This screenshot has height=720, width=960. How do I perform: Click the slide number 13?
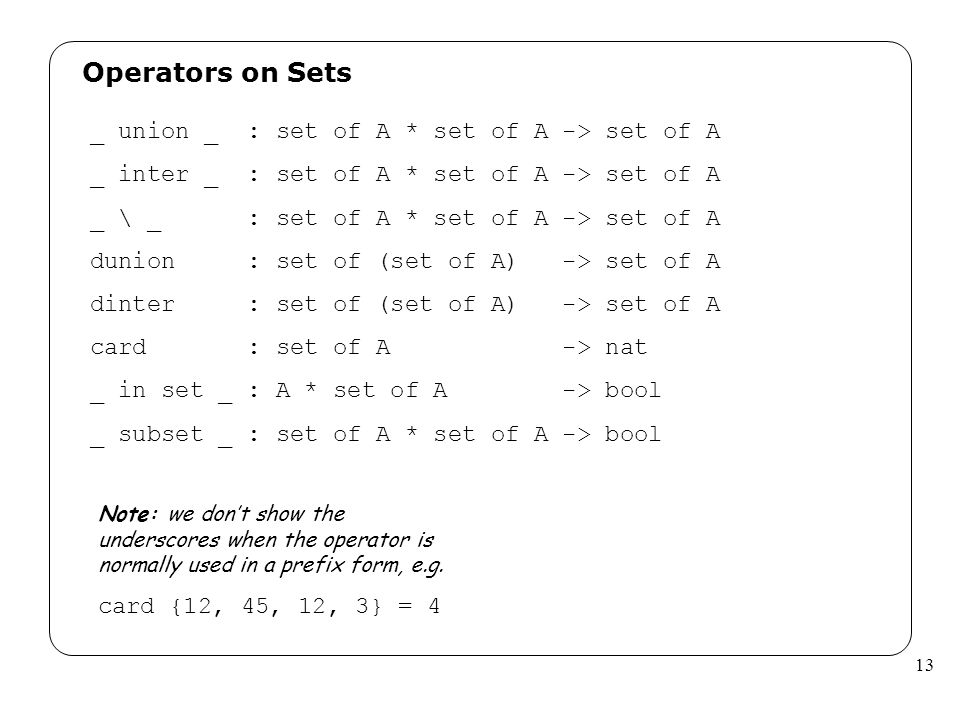pos(924,666)
